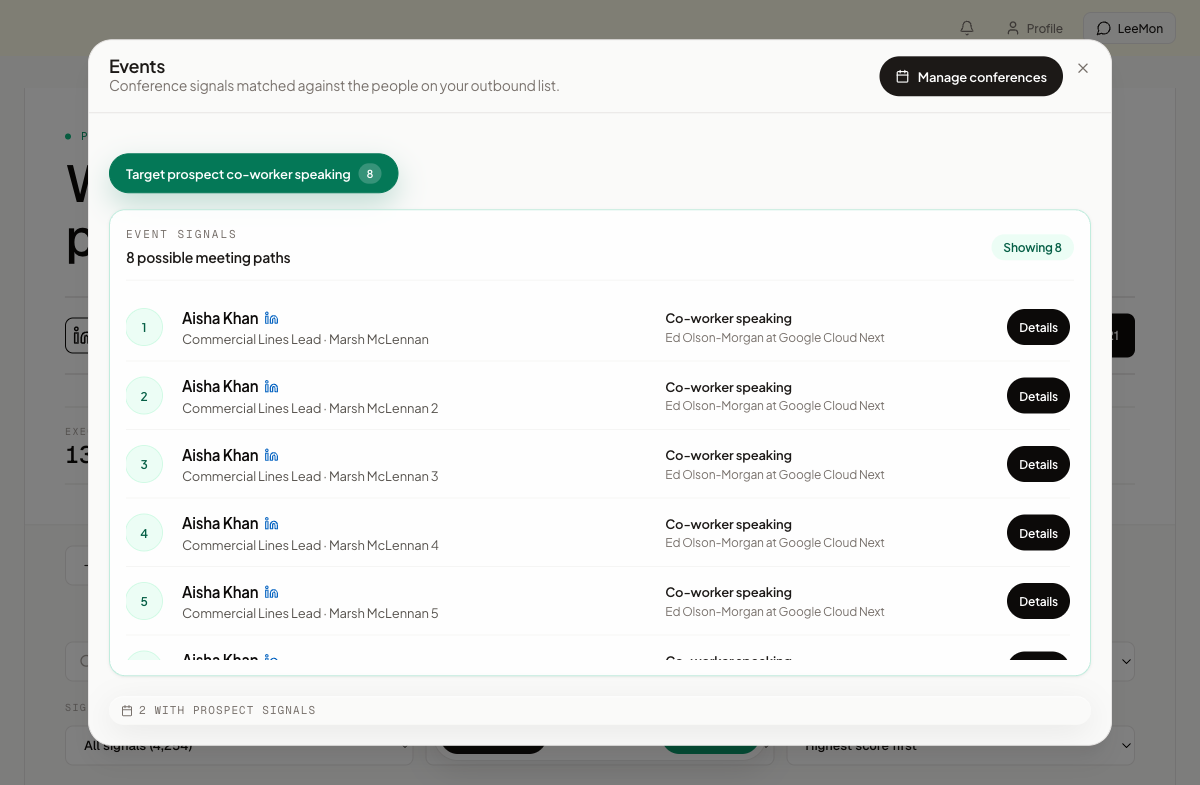
Task: Open LinkedIn icon in Marsh McLennan 5 row
Action: [271, 592]
